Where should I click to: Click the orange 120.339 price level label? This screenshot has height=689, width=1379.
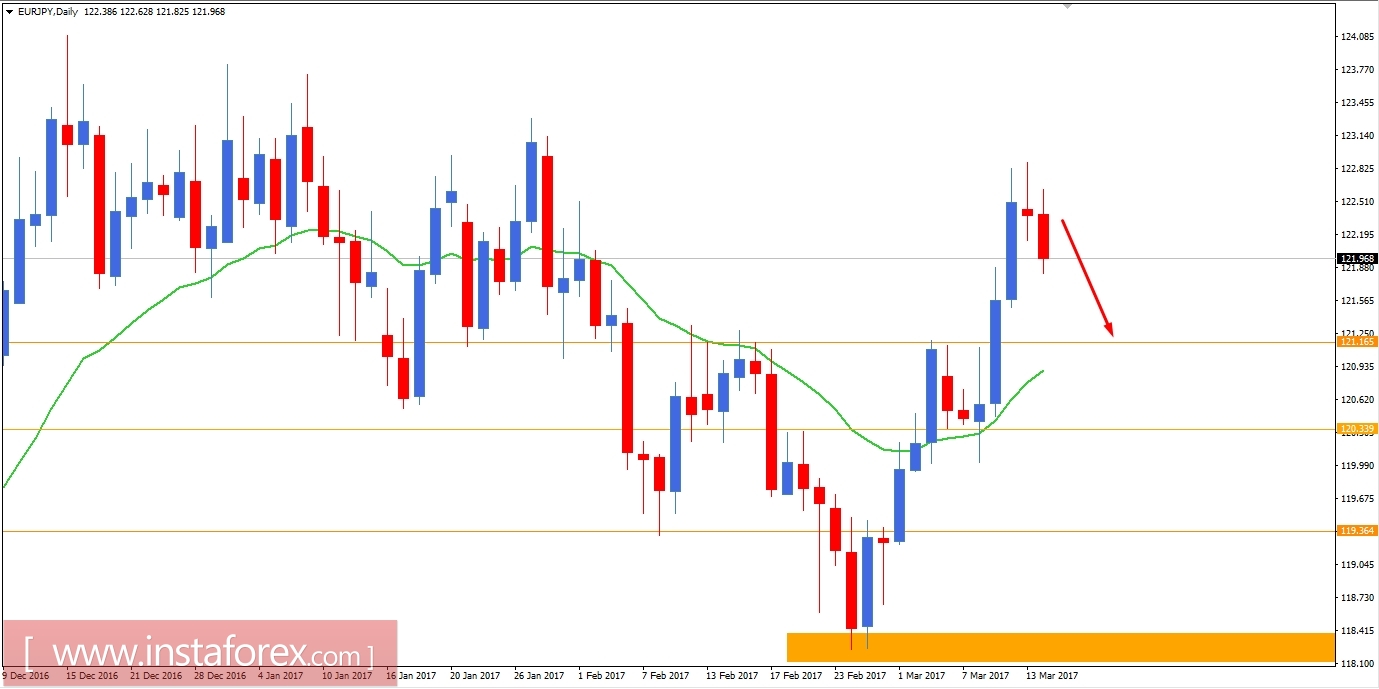pyautogui.click(x=1356, y=429)
